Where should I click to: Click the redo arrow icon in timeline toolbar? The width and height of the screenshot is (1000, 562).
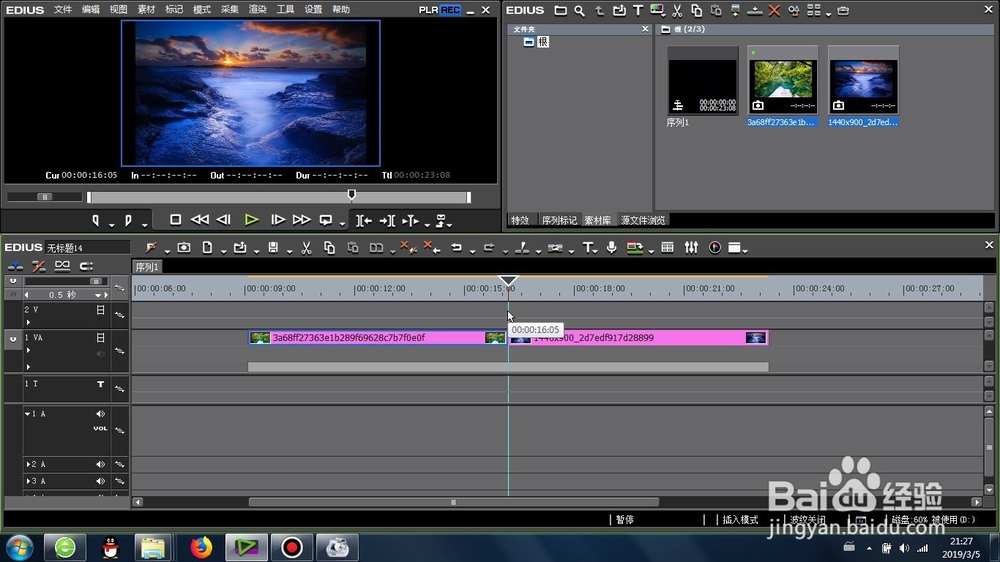489,248
